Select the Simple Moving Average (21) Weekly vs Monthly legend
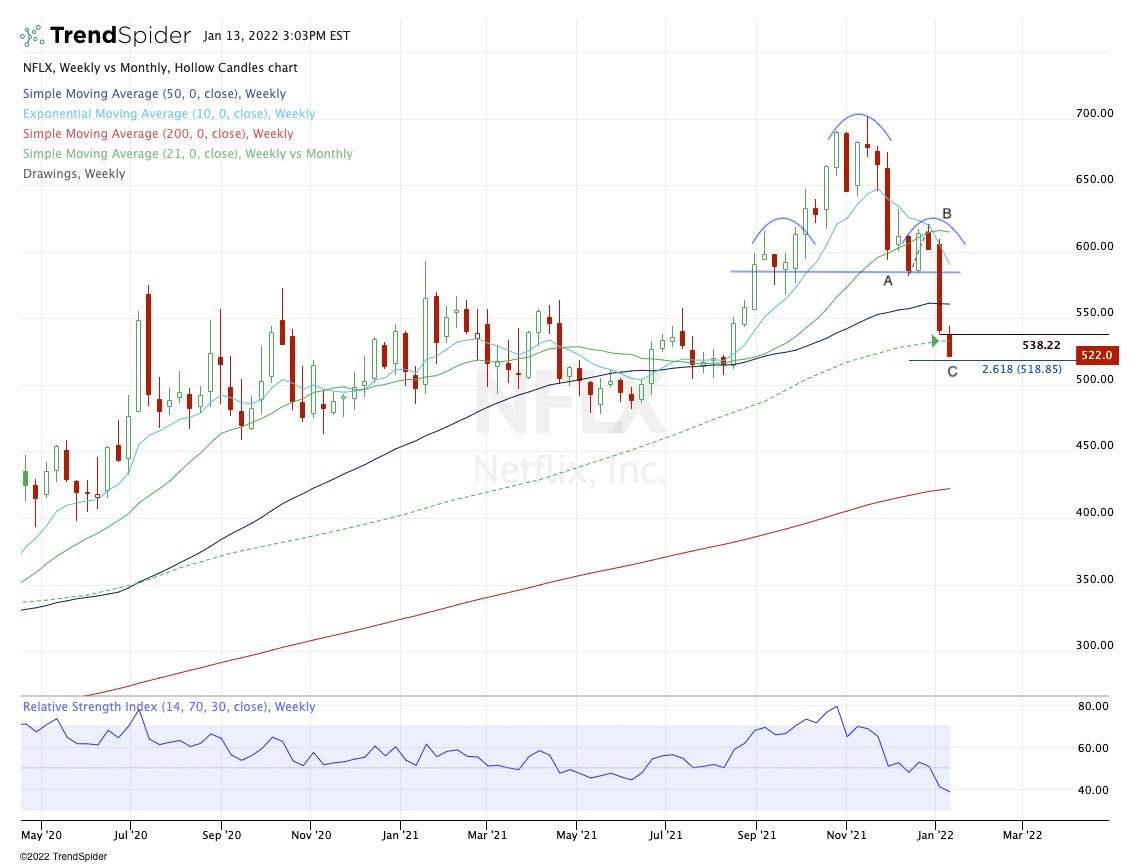Image resolution: width=1139 pixels, height=866 pixels. pyautogui.click(x=187, y=154)
